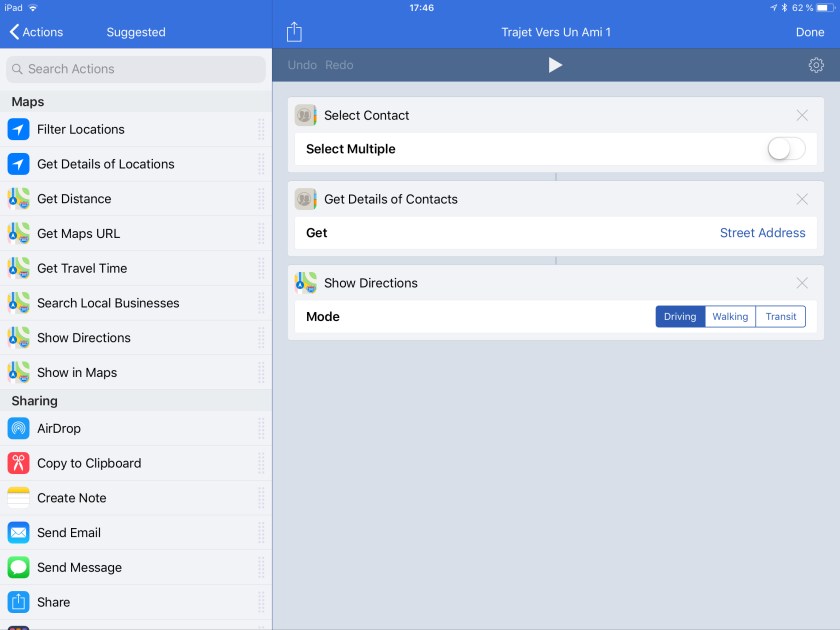Add the Search Local Businesses action
This screenshot has width=840, height=630.
coord(108,303)
